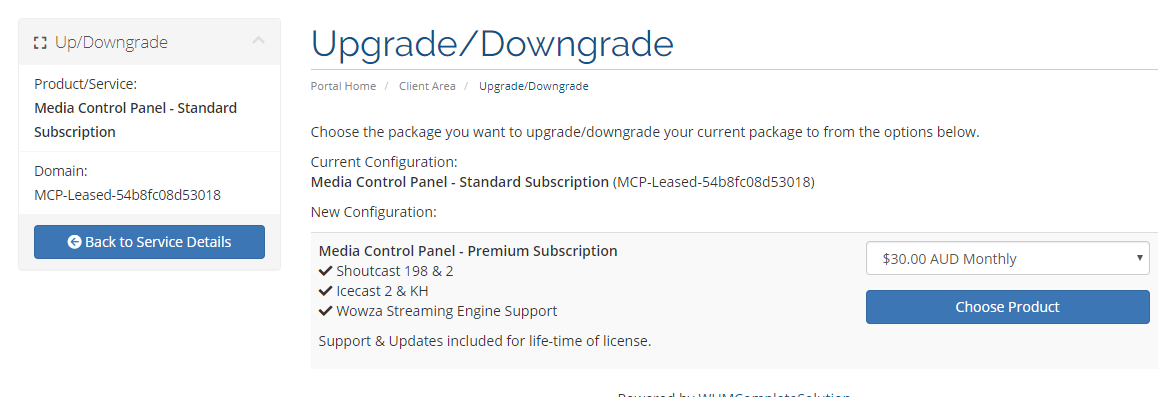Click the Upgrade/Downgrade page heading

pyautogui.click(x=492, y=44)
